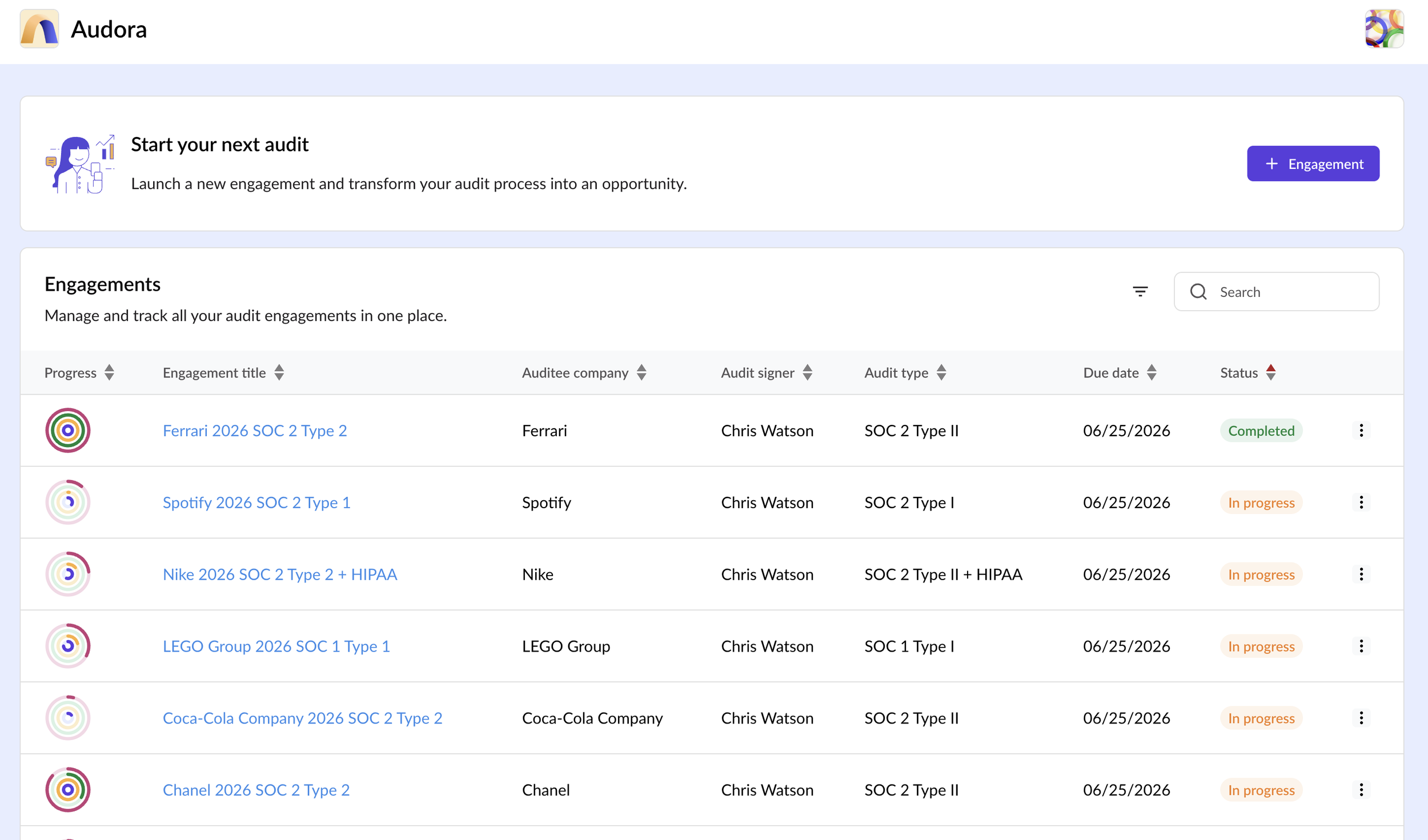The width and height of the screenshot is (1428, 840).
Task: Sort engagements by Engagement title
Action: click(x=279, y=372)
